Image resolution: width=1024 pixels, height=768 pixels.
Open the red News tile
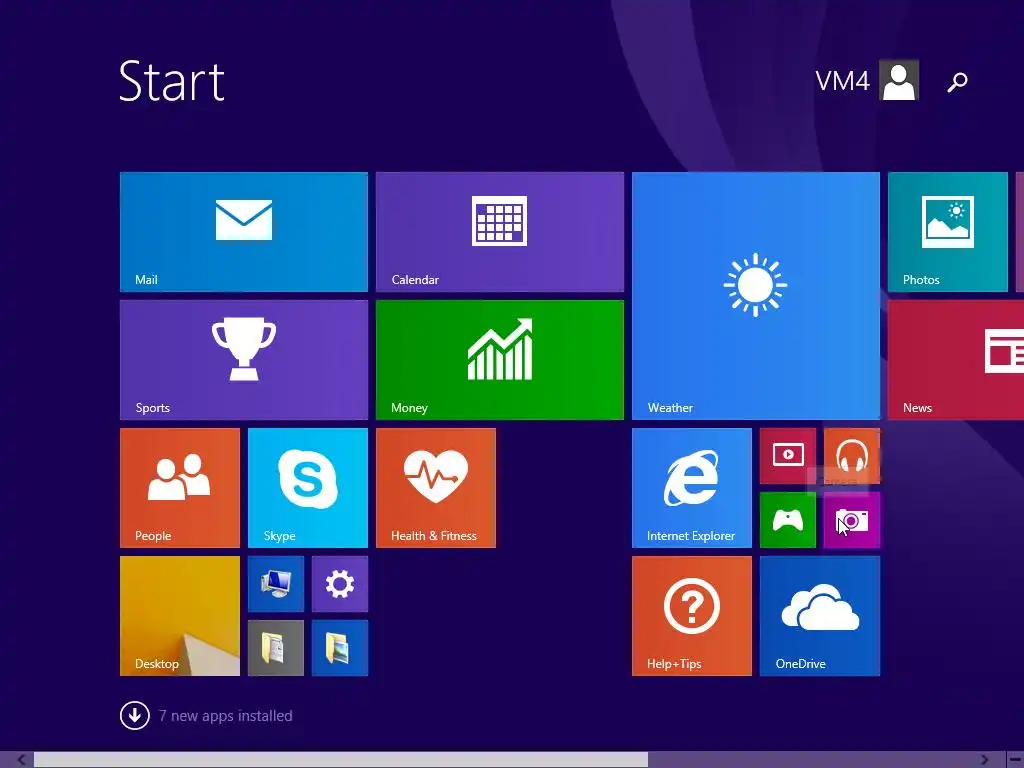coord(956,360)
